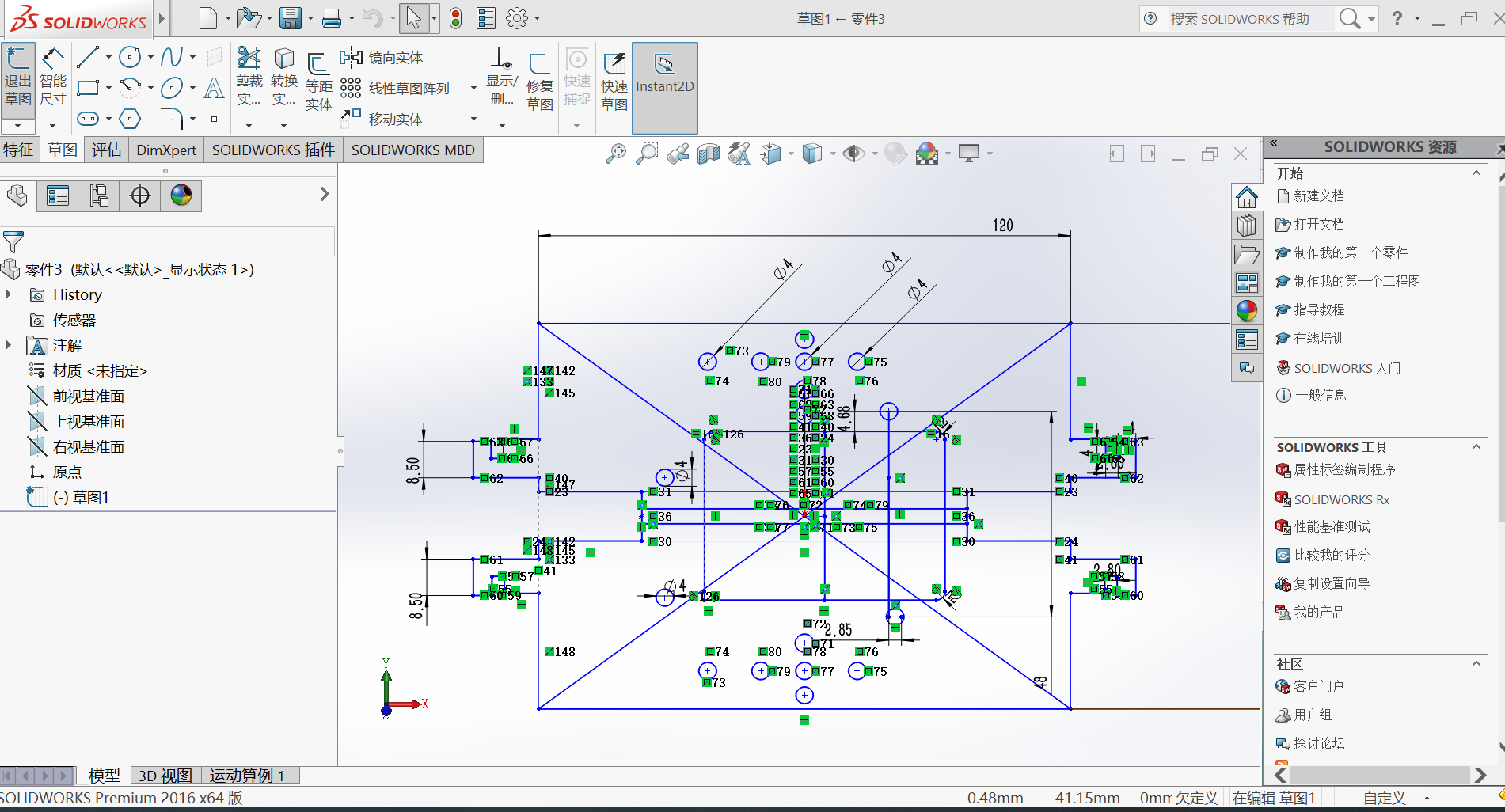Image resolution: width=1505 pixels, height=812 pixels.
Task: Select the Text (A) sketch tool
Action: [214, 88]
